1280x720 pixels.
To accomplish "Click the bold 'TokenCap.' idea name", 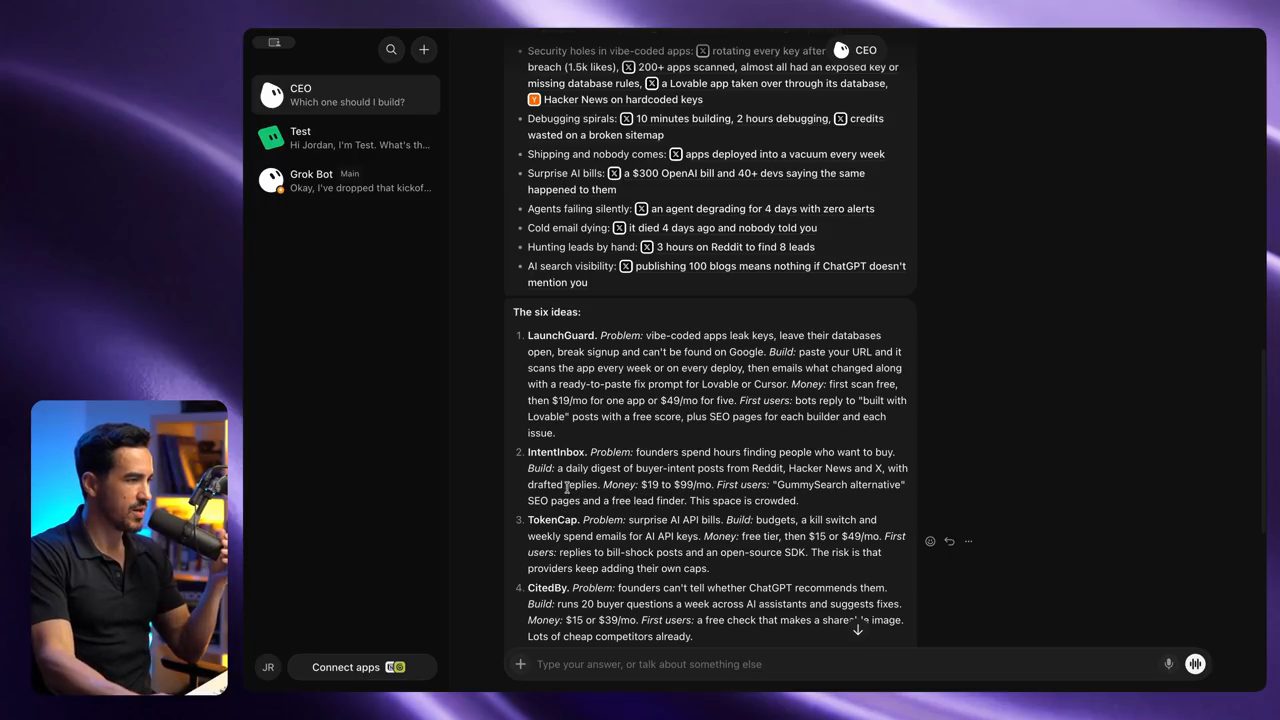I will click(x=554, y=520).
